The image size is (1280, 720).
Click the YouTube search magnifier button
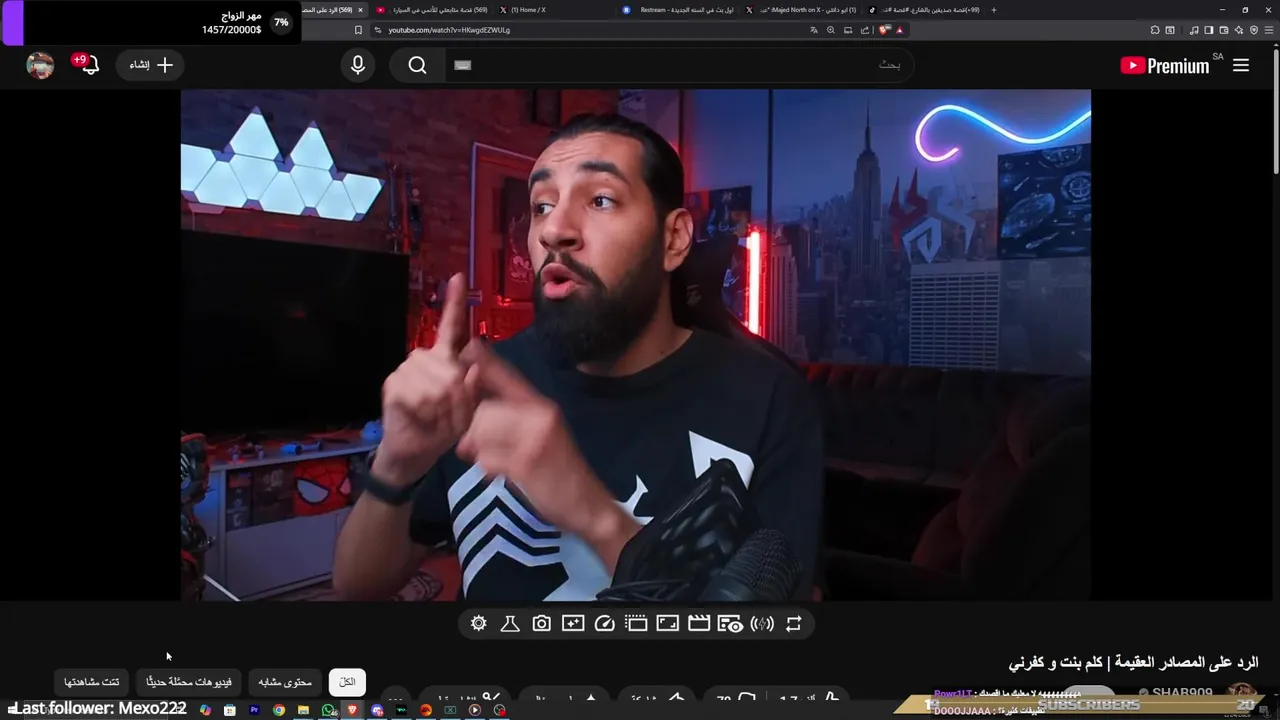coord(418,65)
